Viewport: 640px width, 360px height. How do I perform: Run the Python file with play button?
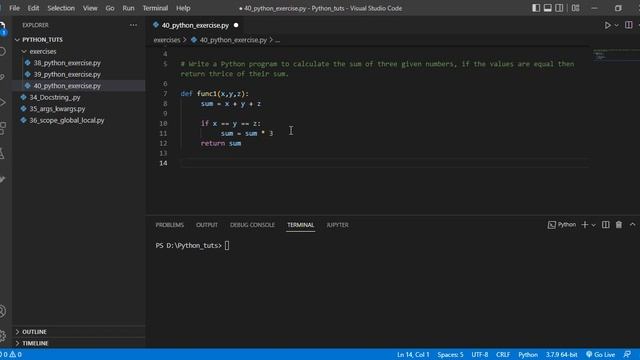607,25
